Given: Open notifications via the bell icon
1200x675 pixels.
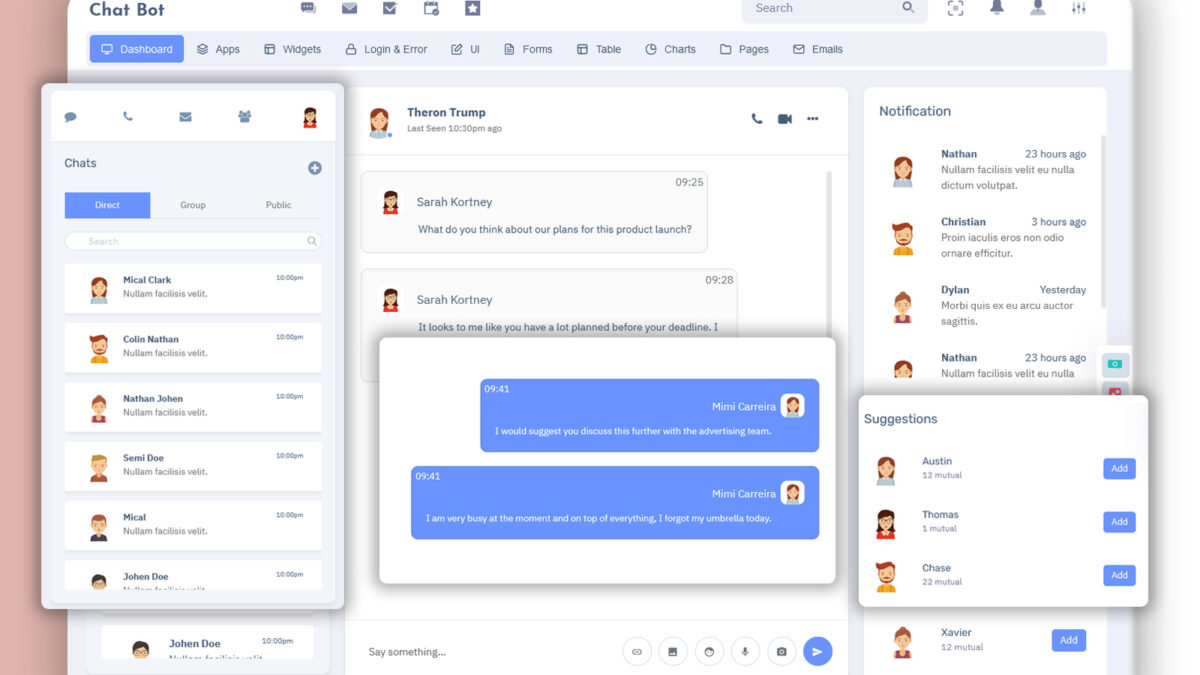Looking at the screenshot, I should 996,9.
